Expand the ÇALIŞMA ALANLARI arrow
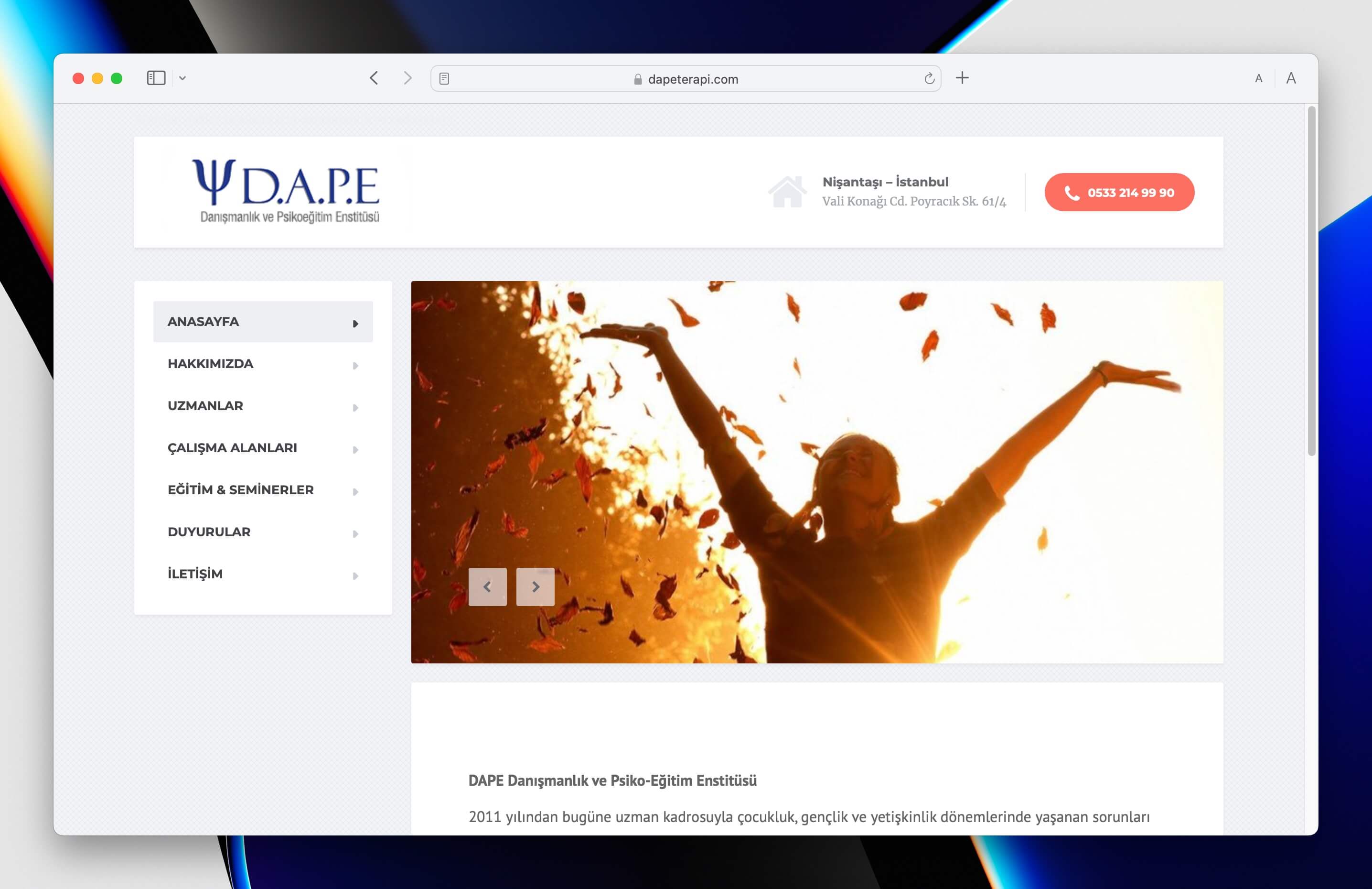Screen dimensions: 1372x889 point(356,450)
